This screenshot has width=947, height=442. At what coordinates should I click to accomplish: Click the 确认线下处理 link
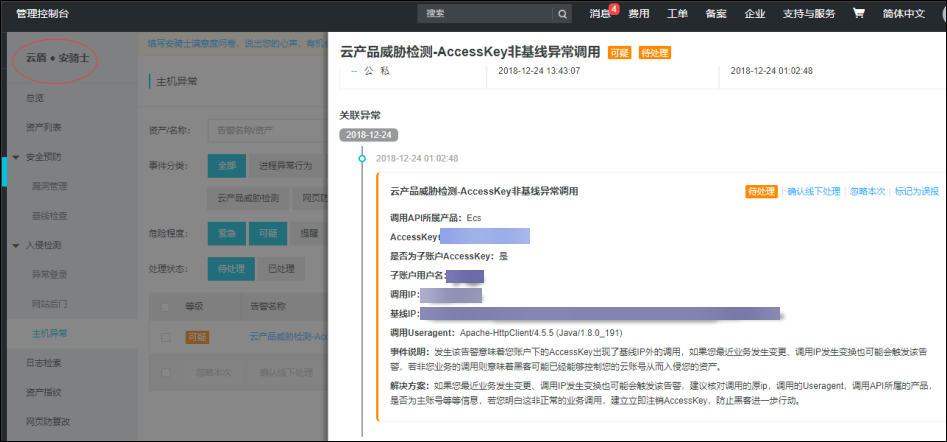[x=813, y=191]
